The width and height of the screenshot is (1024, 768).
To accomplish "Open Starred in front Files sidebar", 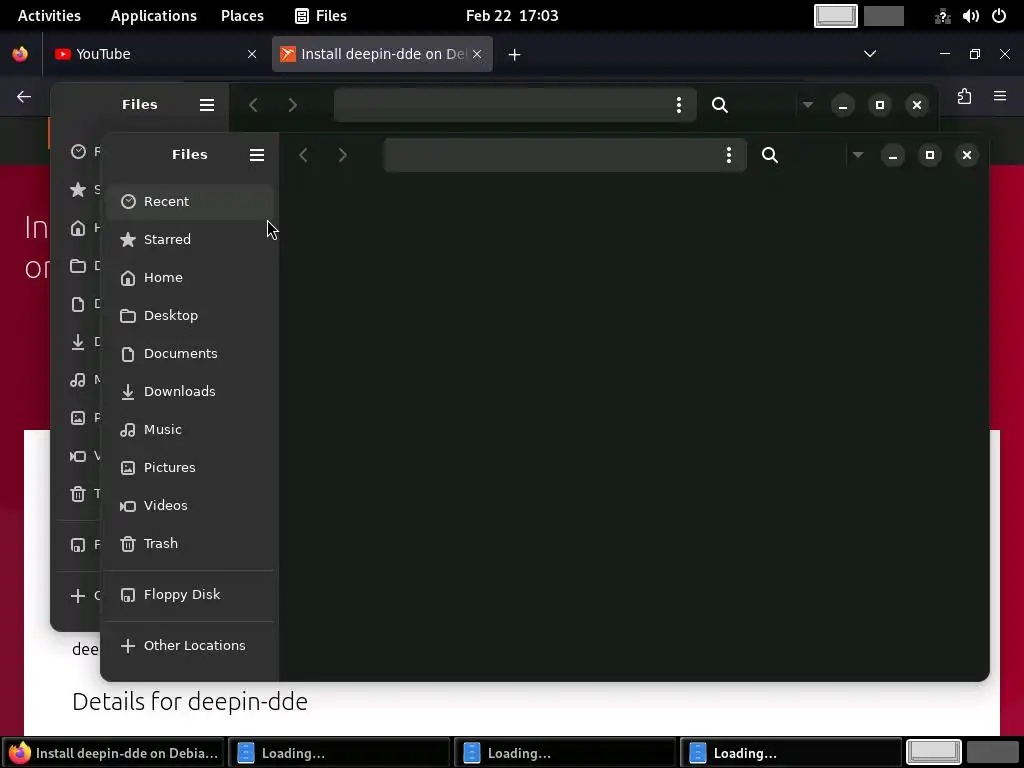I will coord(189,239).
